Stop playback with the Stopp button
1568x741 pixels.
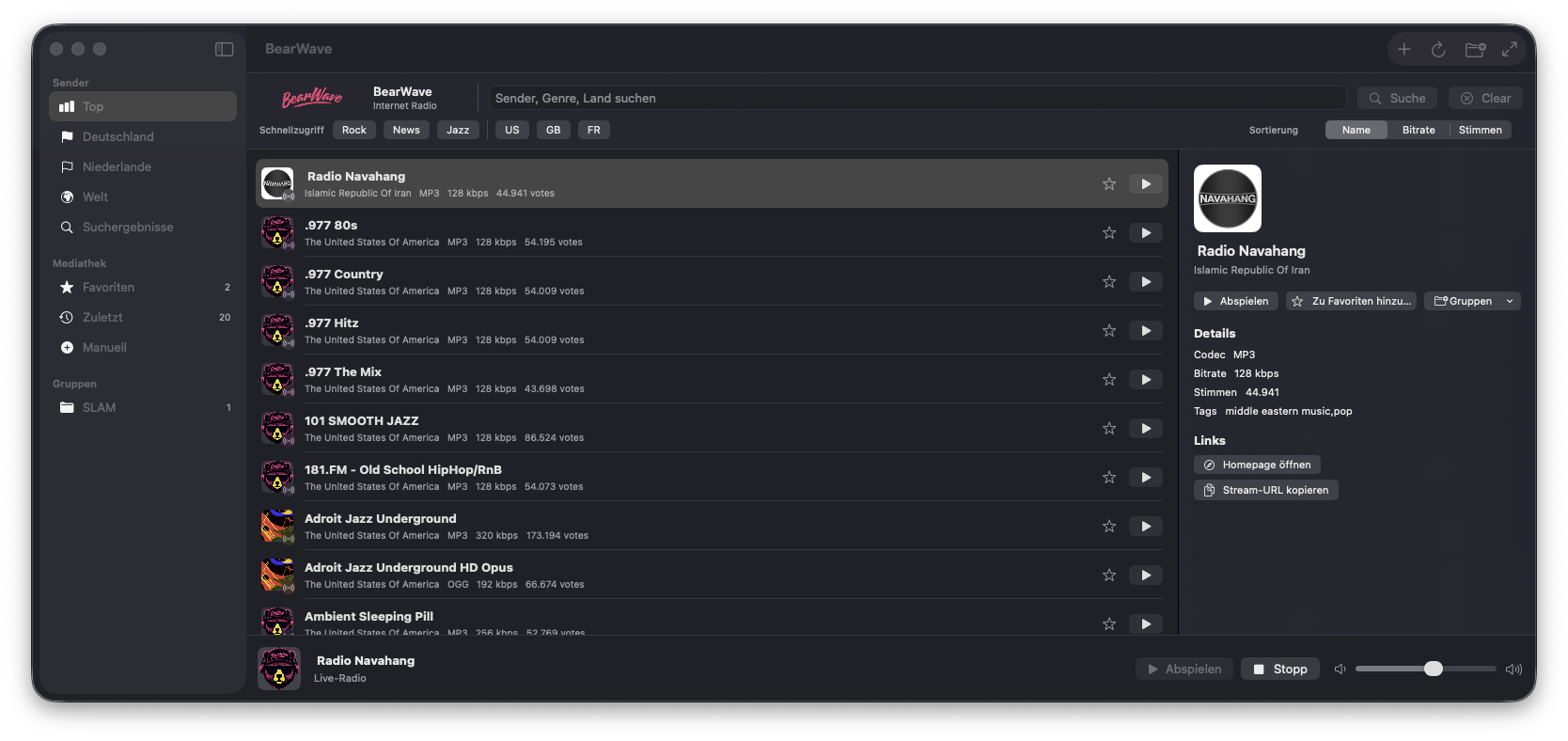[1280, 669]
